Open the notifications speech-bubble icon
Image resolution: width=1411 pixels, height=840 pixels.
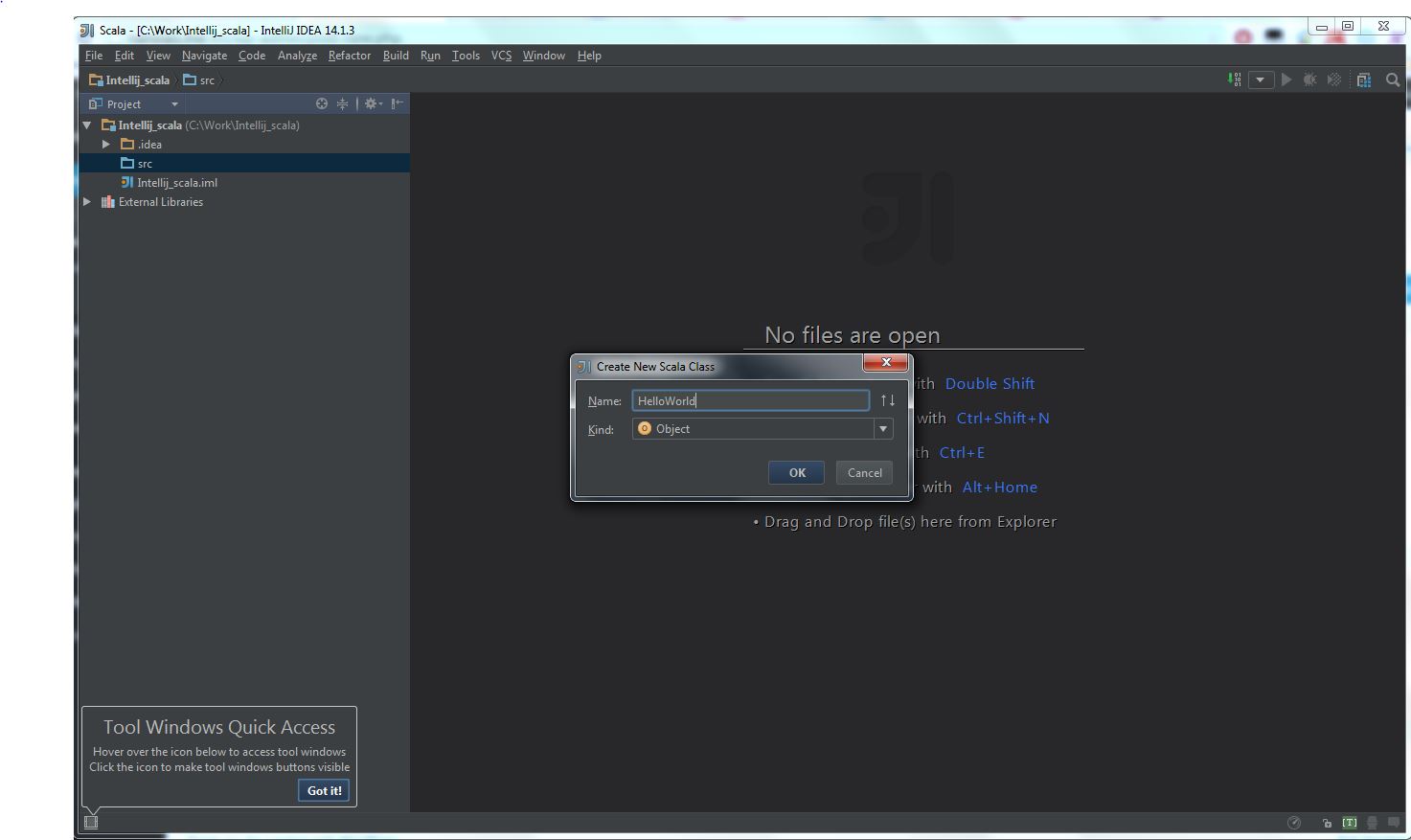coord(1394,823)
